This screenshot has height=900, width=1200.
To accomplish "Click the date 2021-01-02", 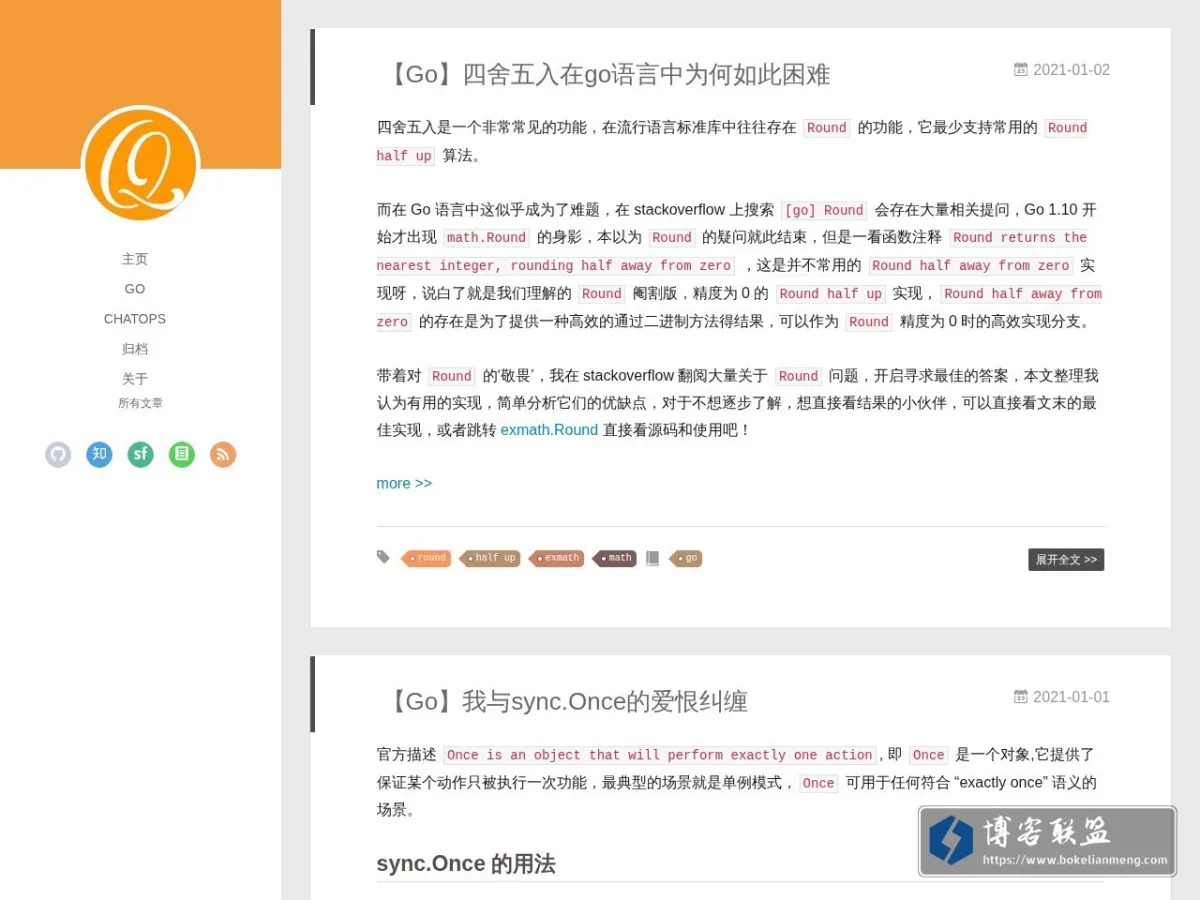I will [1071, 70].
